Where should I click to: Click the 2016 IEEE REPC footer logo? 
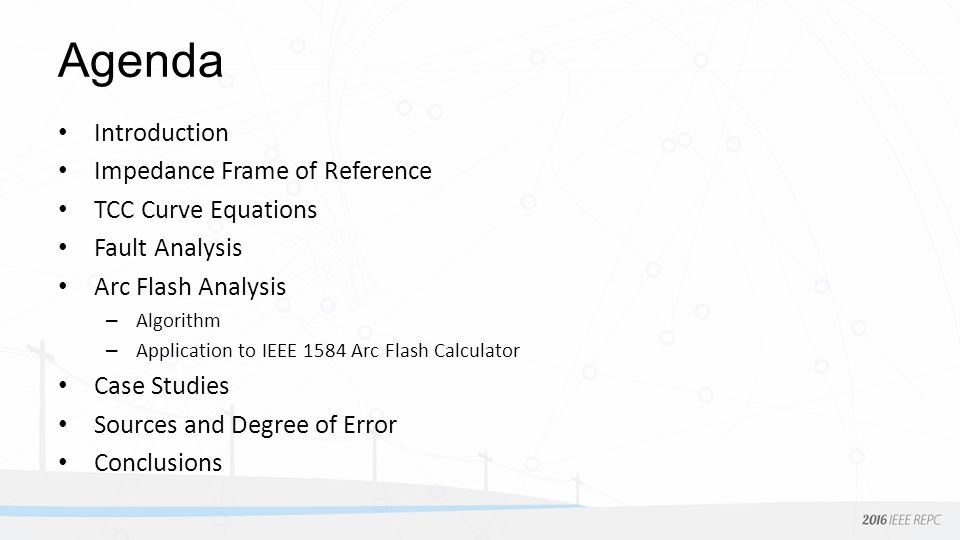pos(901,520)
